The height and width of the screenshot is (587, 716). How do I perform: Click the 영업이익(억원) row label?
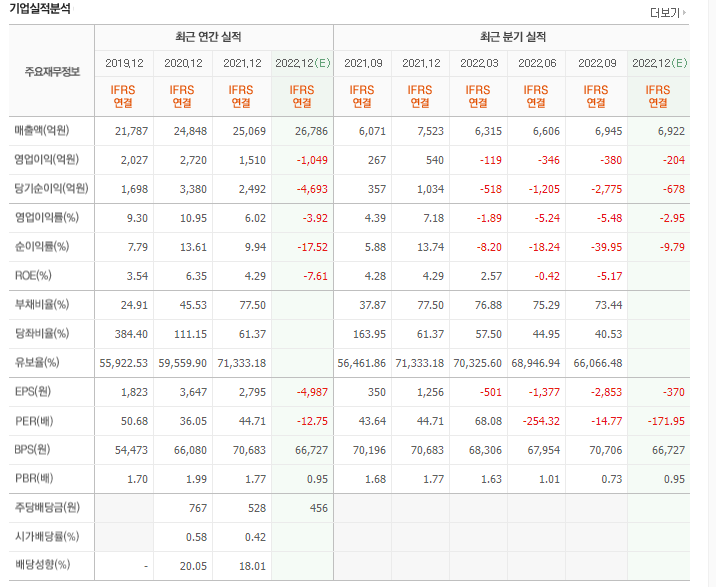tap(46, 159)
